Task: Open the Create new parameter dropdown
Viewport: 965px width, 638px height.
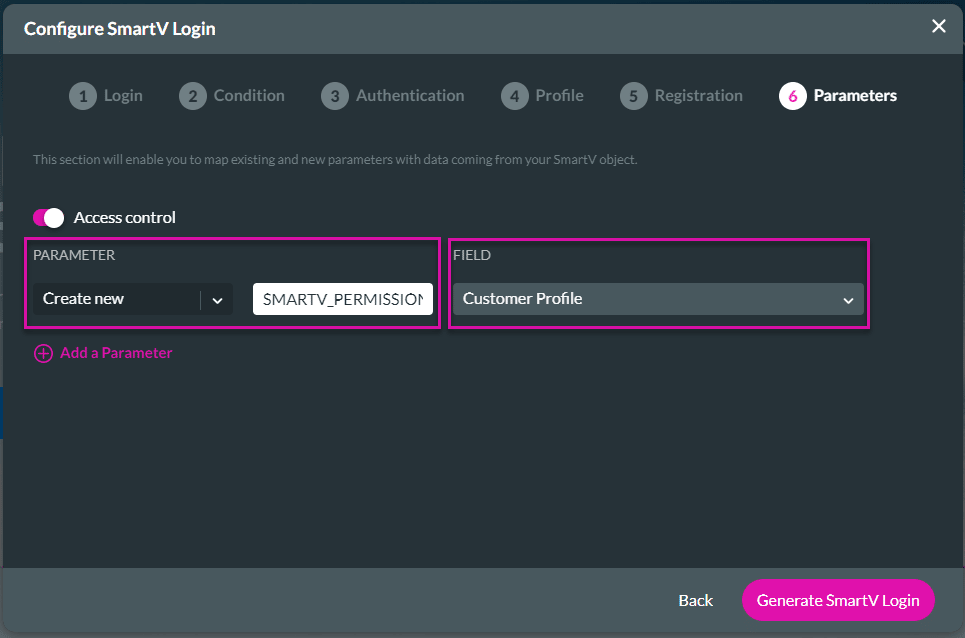Action: pos(115,299)
